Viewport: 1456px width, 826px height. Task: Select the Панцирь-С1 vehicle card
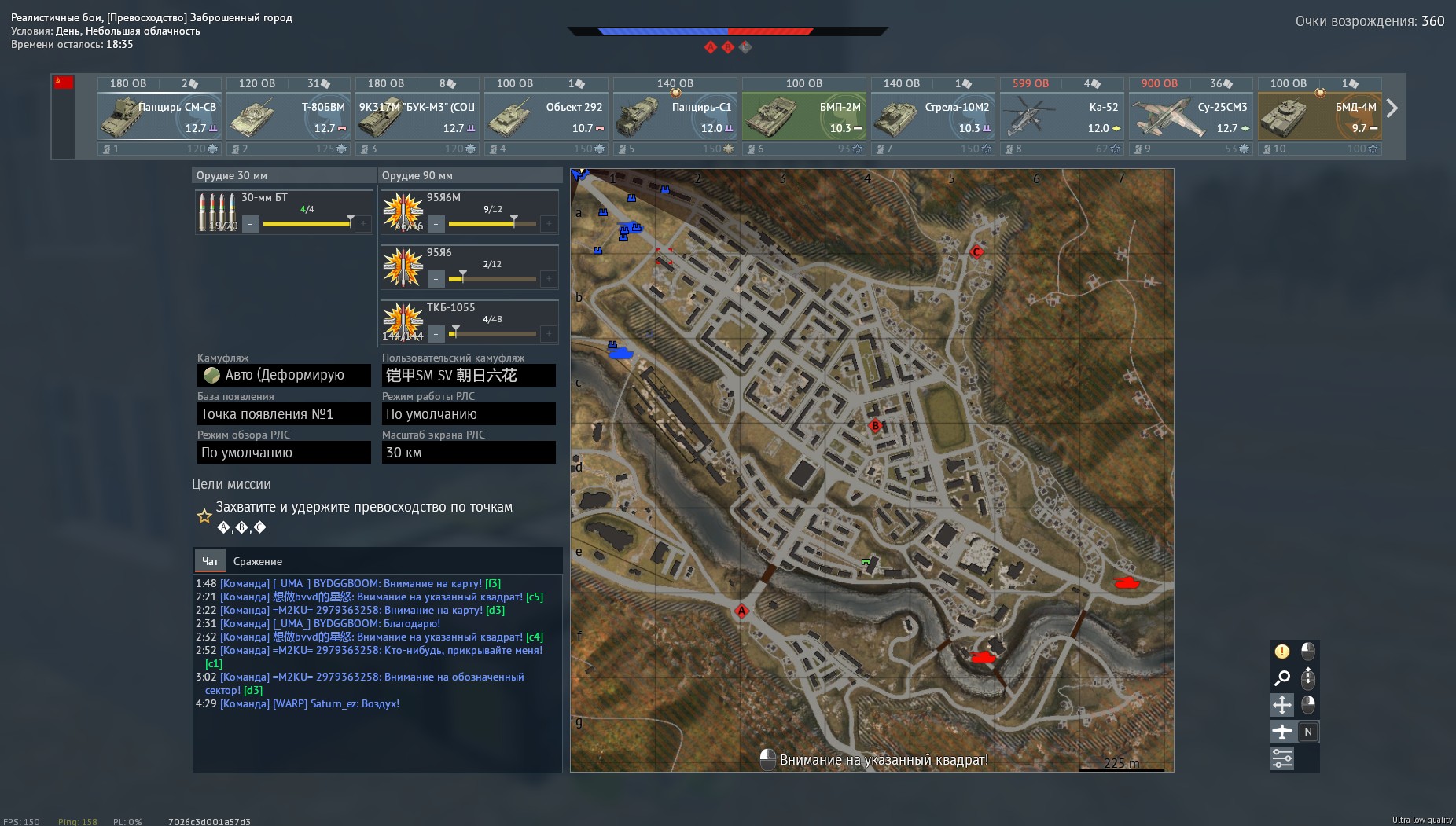tap(675, 116)
